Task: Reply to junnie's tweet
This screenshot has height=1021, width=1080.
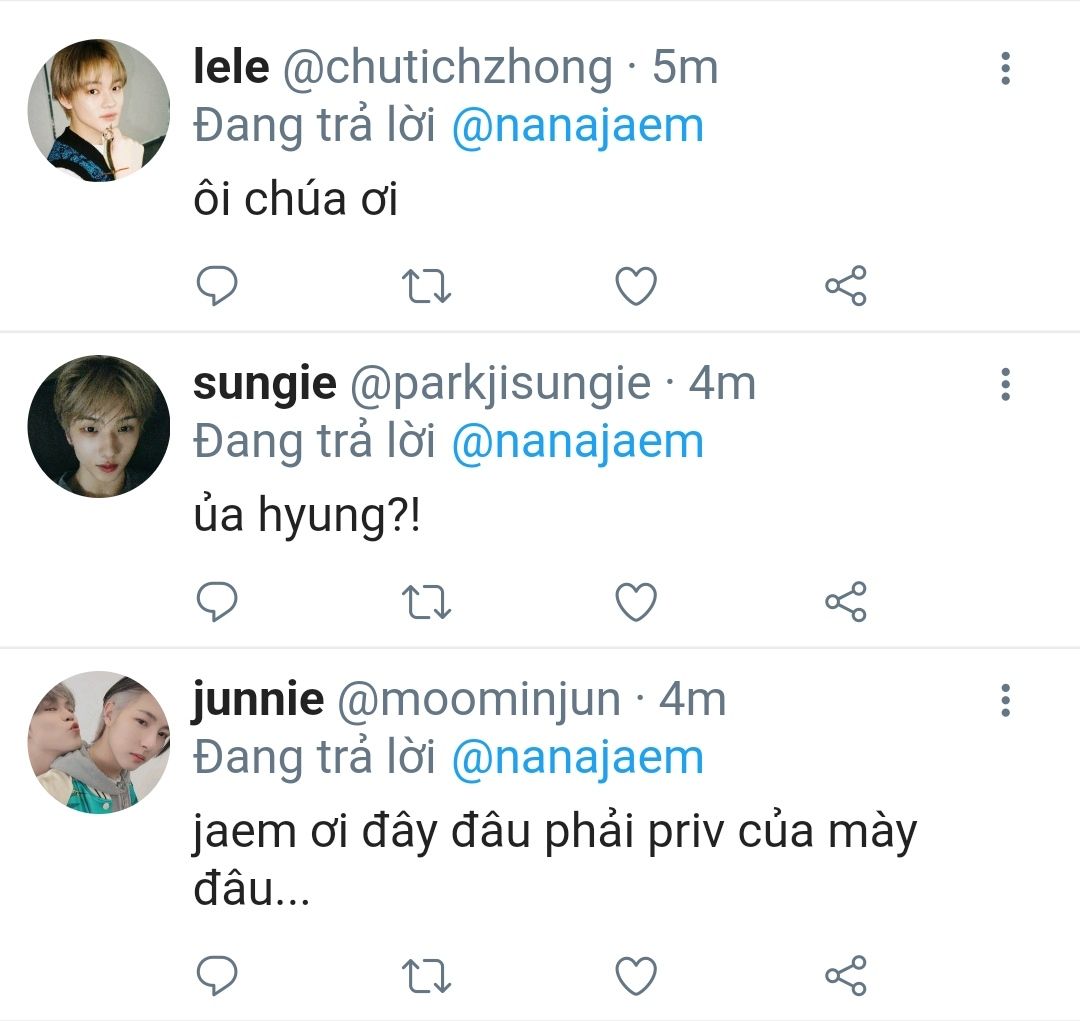Action: coord(216,973)
